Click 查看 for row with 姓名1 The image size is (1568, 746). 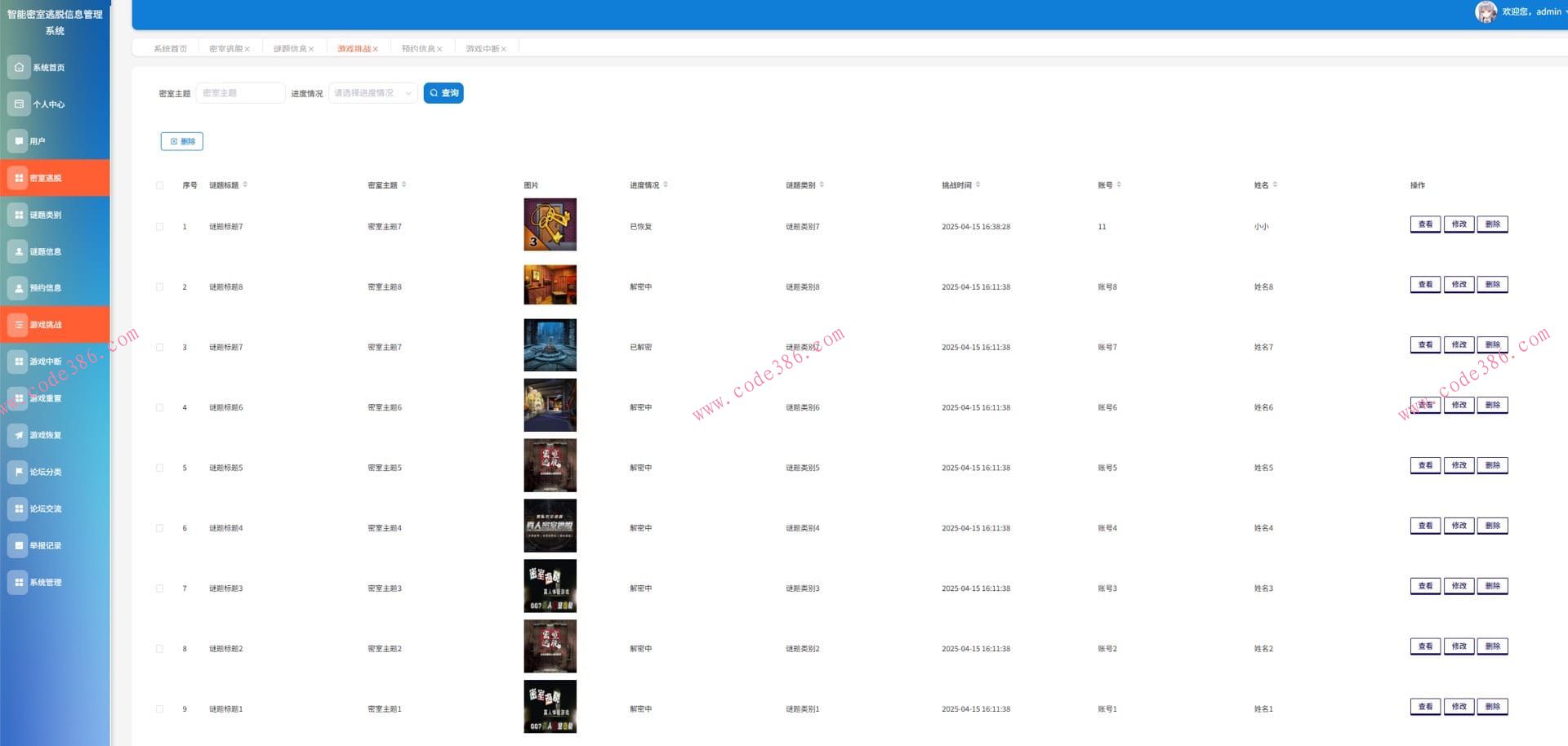1425,707
